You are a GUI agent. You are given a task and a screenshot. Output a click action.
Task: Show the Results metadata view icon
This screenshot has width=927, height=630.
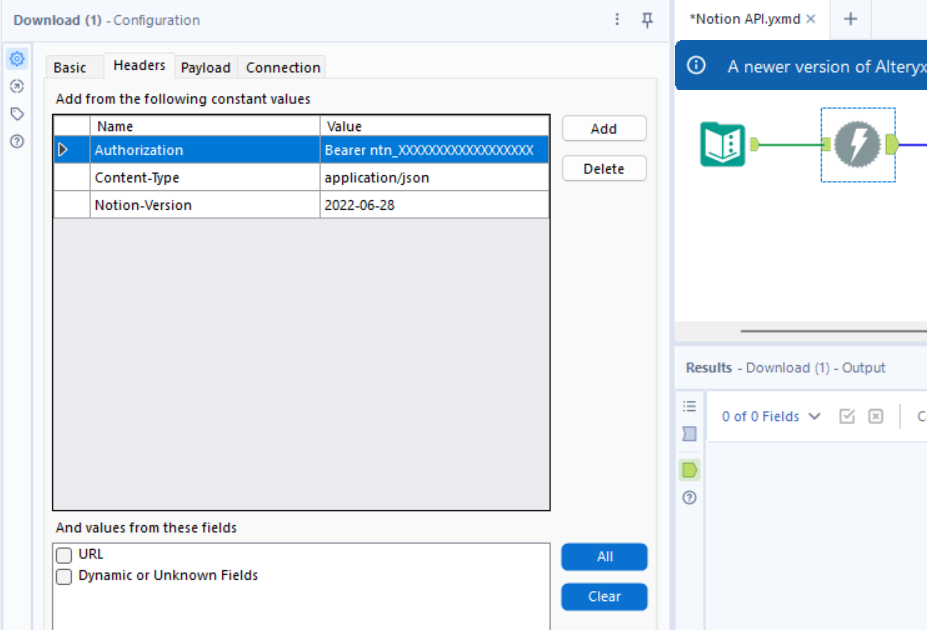pyautogui.click(x=689, y=434)
